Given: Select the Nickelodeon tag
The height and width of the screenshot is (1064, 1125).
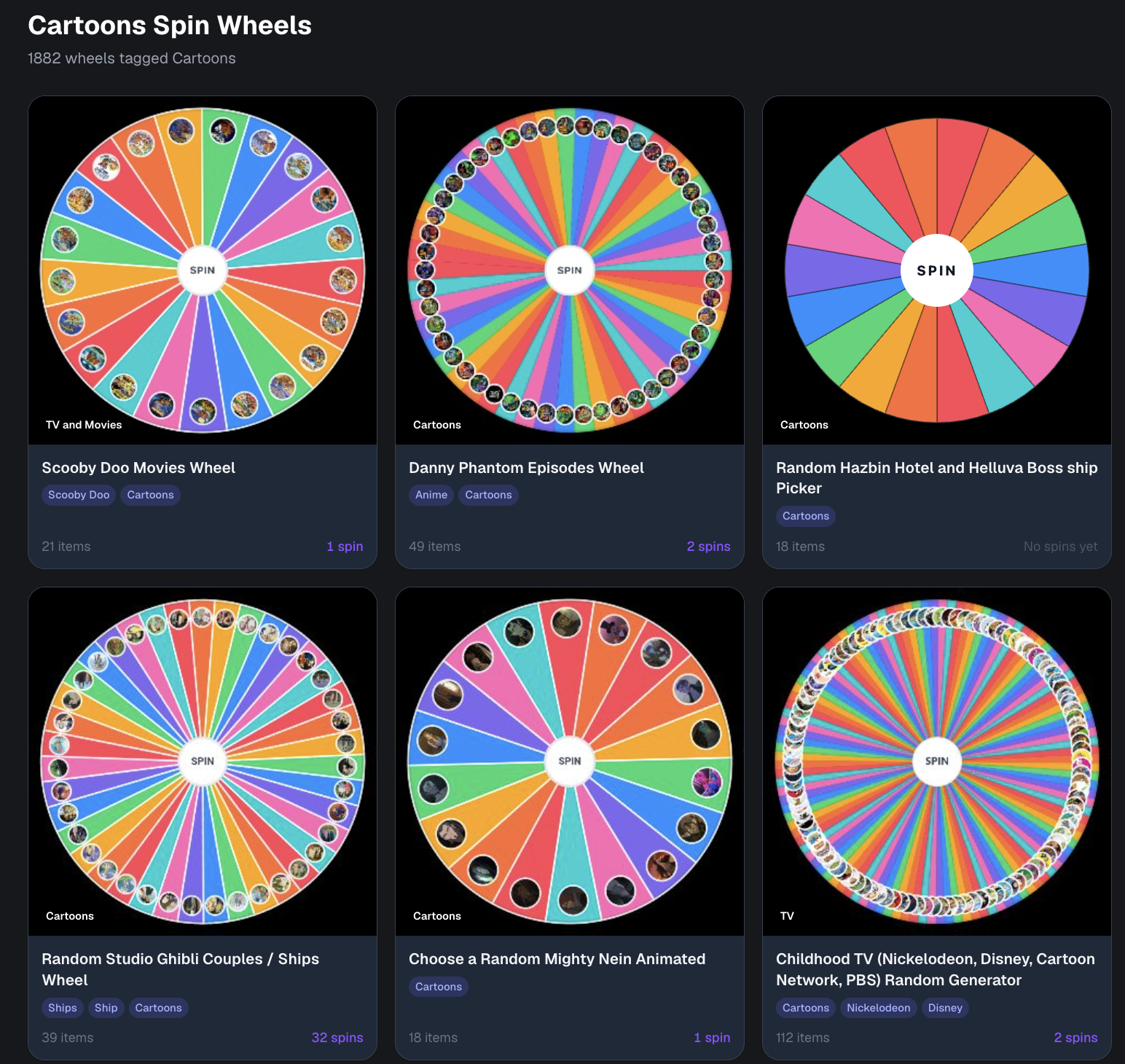Looking at the screenshot, I should (x=879, y=1008).
